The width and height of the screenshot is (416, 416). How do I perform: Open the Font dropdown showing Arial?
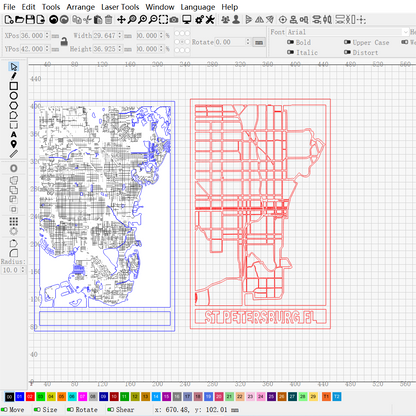click(348, 32)
